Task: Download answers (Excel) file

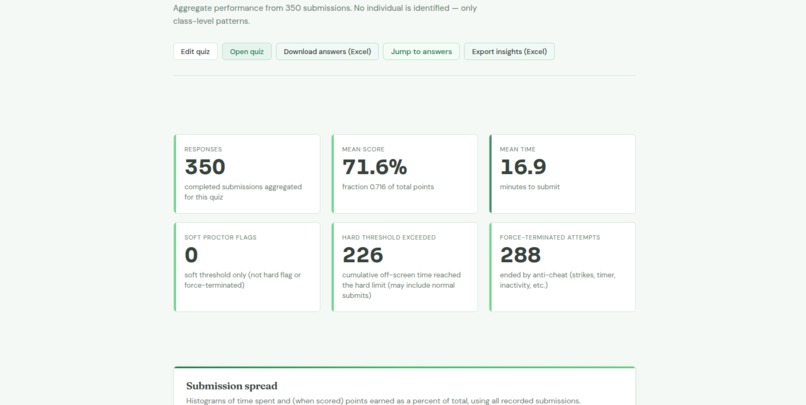Action: (x=327, y=51)
